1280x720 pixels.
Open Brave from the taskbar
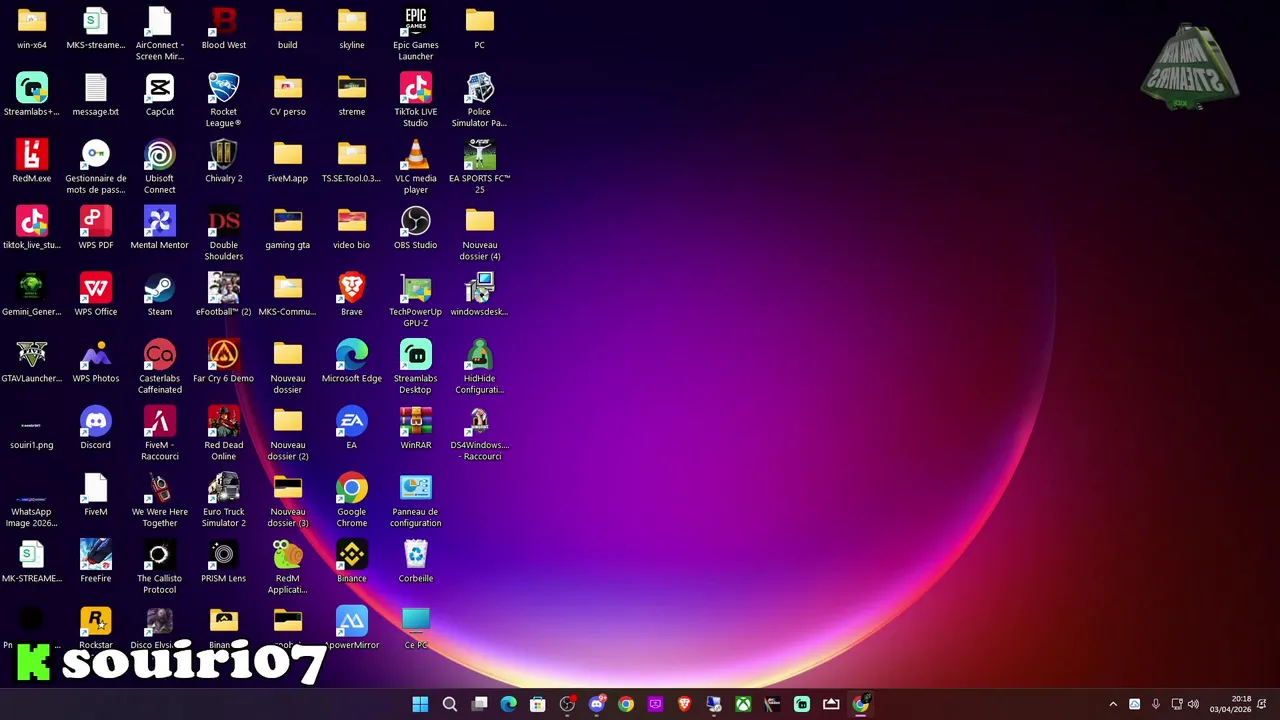[x=684, y=704]
